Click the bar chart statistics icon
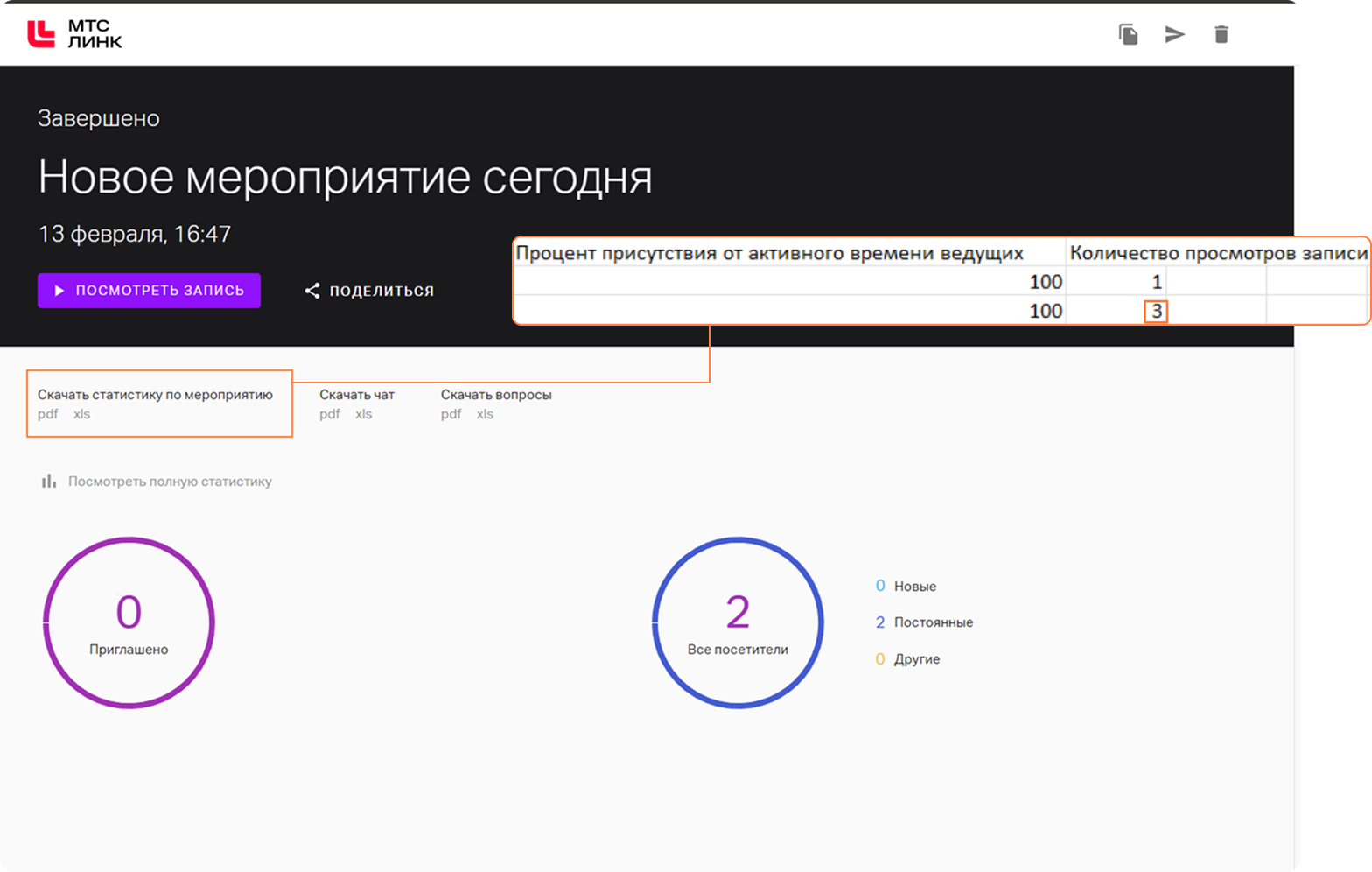The width and height of the screenshot is (1372, 872). 49,482
